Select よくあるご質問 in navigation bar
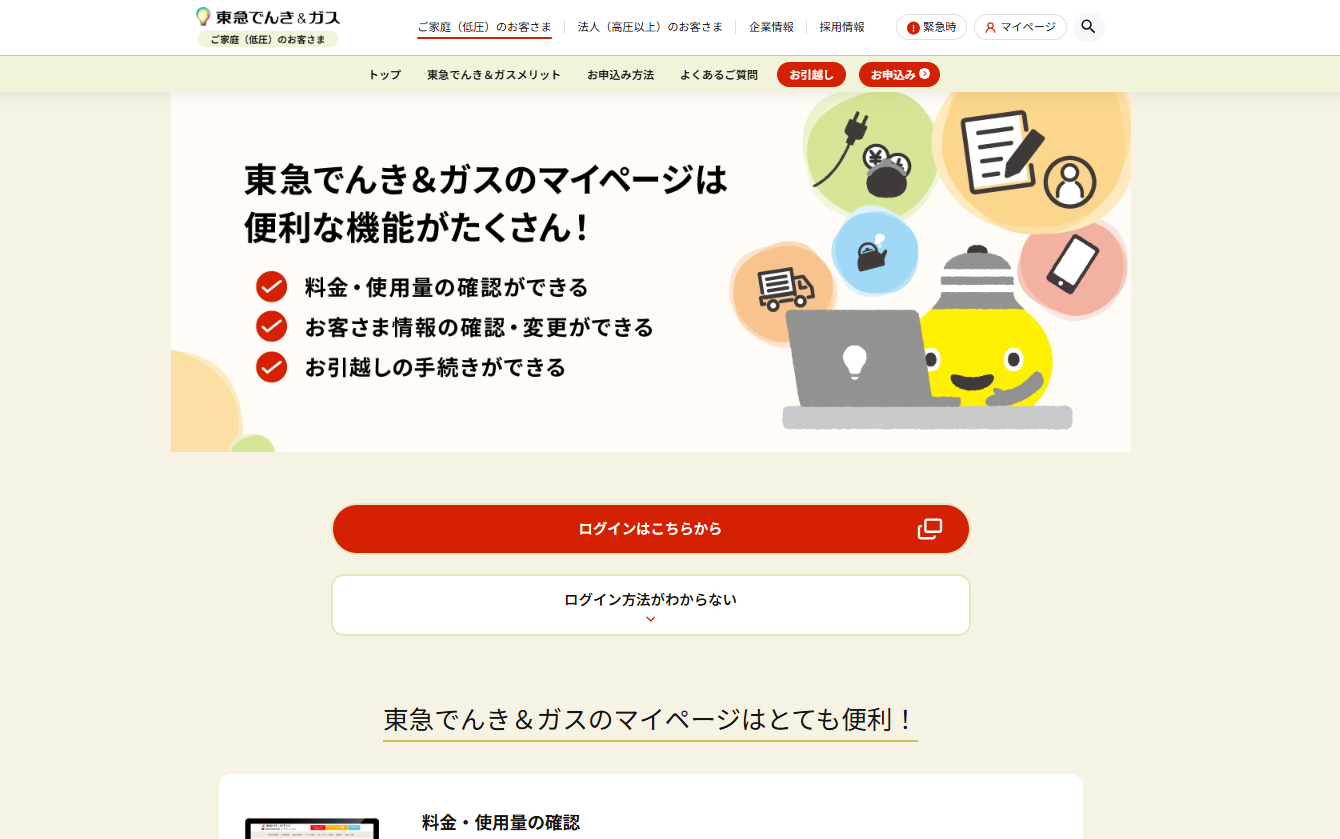This screenshot has width=1340, height=839. tap(719, 75)
